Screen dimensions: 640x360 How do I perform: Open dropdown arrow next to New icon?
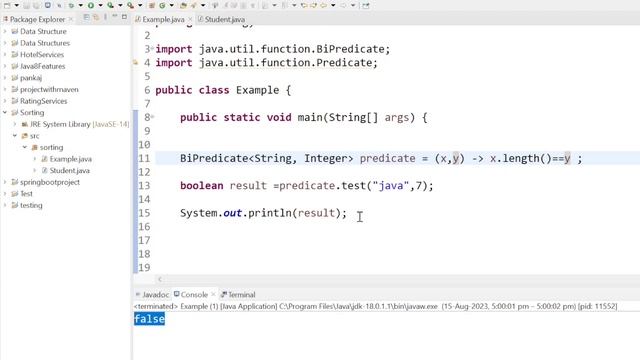click(17, 5)
